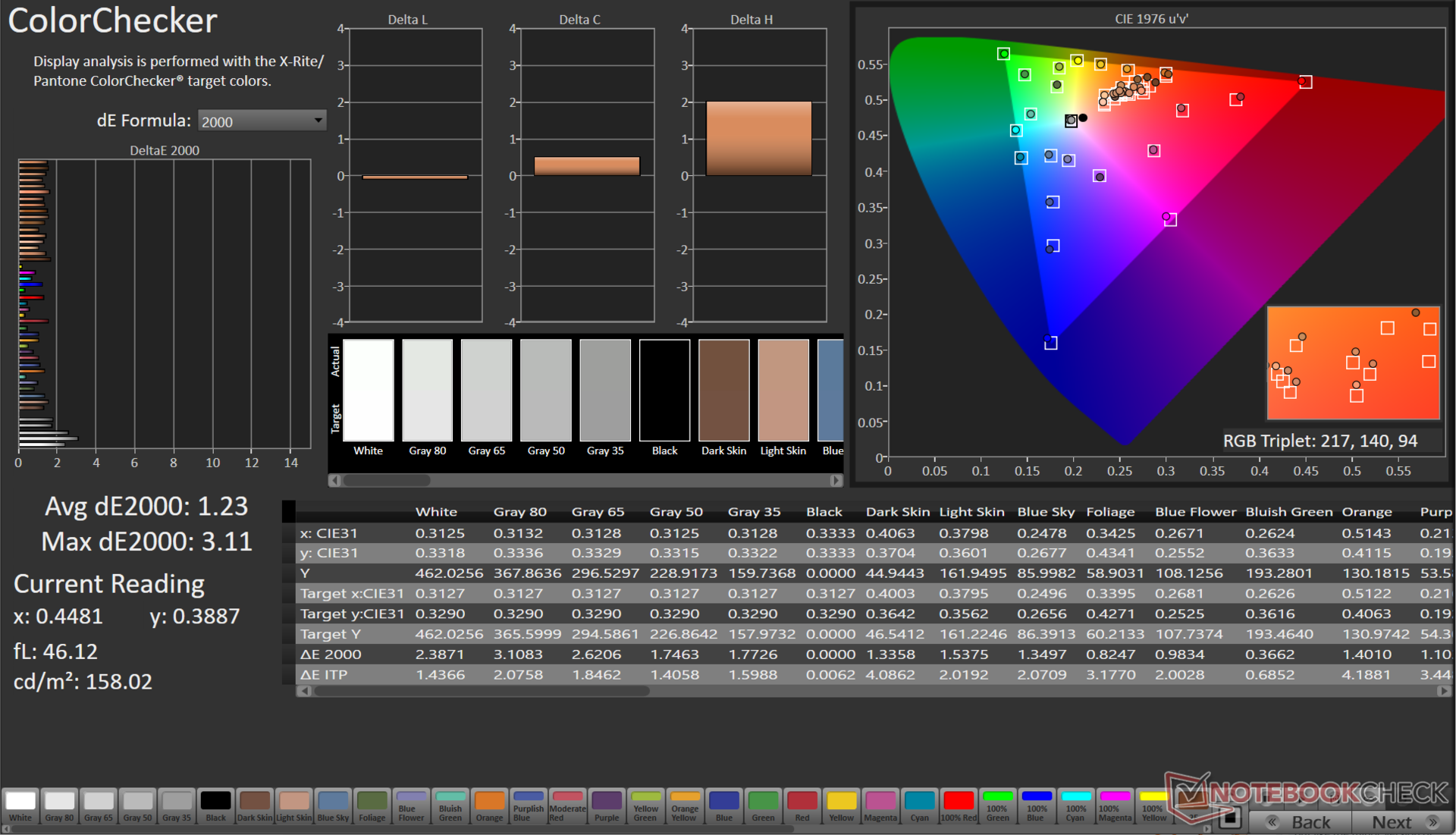This screenshot has width=1456, height=835.
Task: Select the 100% Cyan swatch button
Action: click(x=1075, y=805)
